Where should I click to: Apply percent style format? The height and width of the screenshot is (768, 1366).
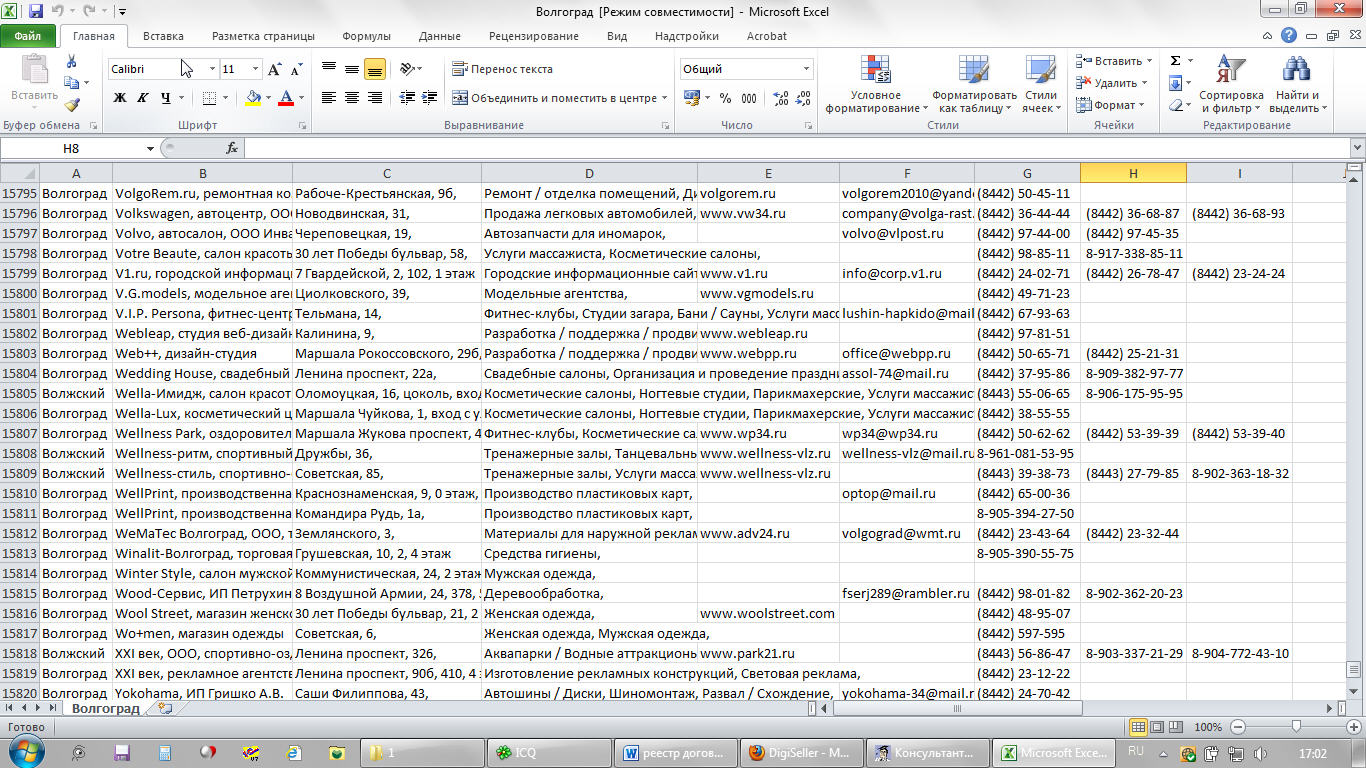click(725, 98)
